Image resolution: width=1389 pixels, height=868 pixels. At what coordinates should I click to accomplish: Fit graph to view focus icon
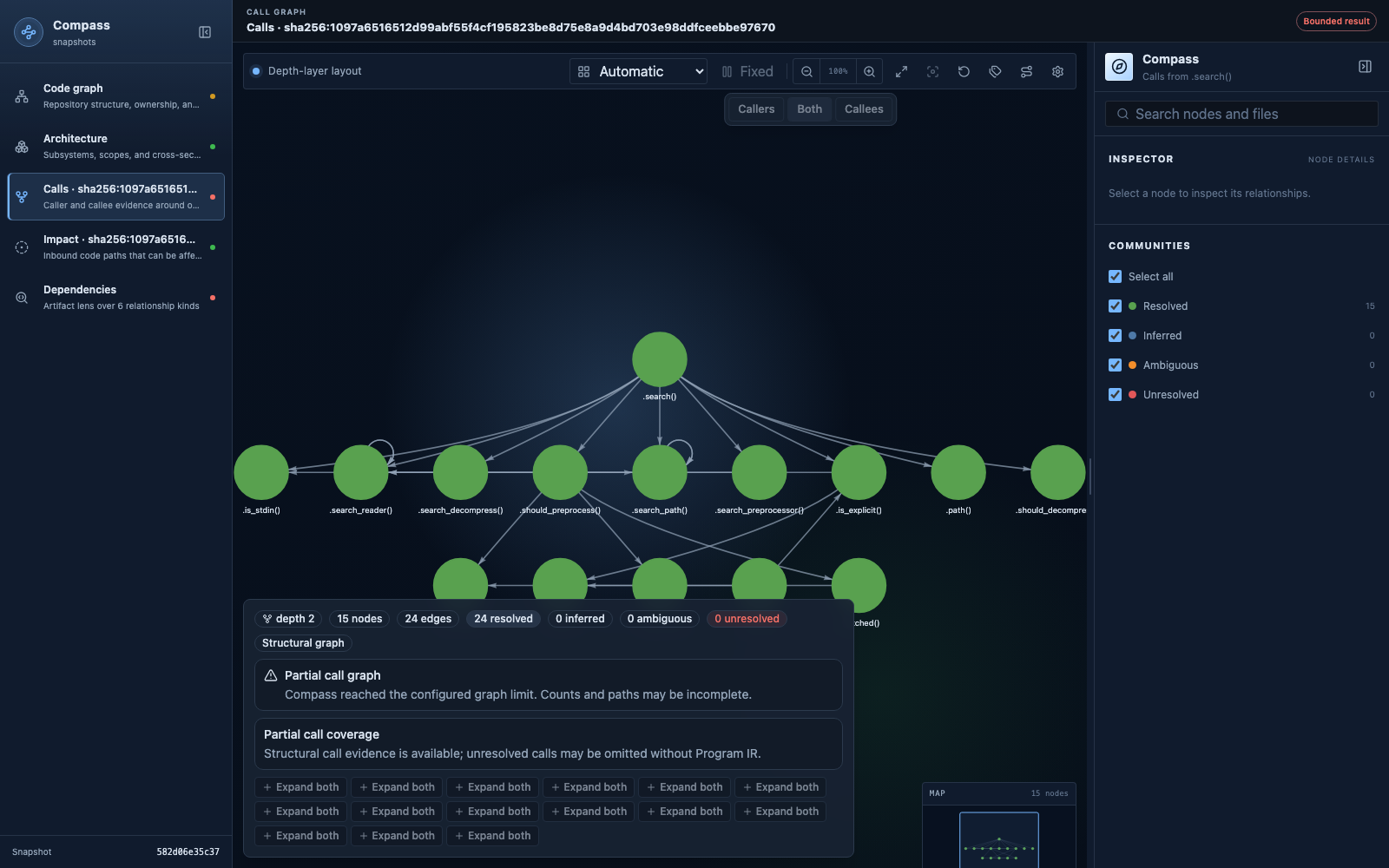pyautogui.click(x=932, y=71)
